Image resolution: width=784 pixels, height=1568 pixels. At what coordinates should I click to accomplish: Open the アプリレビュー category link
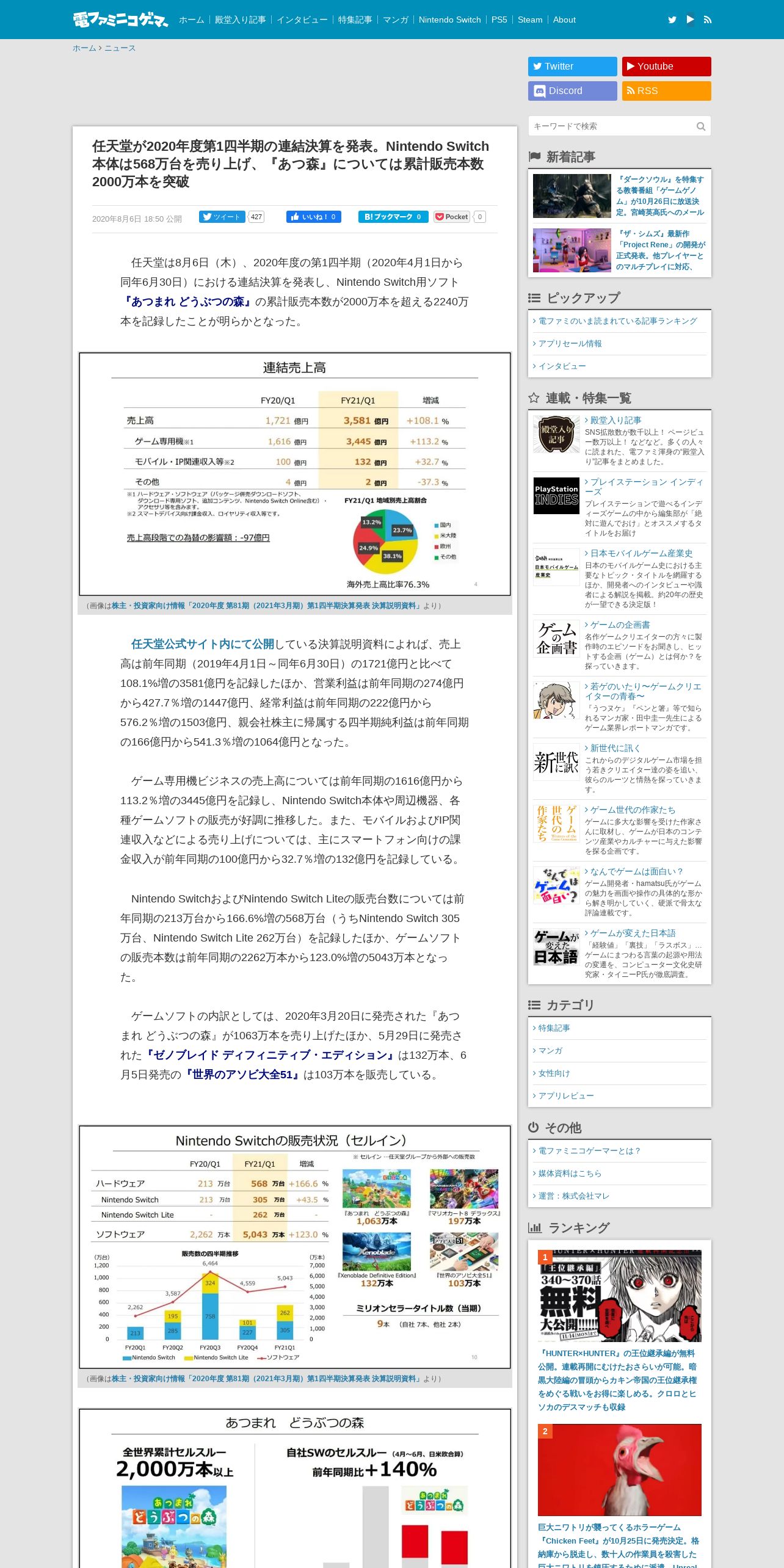(565, 1096)
